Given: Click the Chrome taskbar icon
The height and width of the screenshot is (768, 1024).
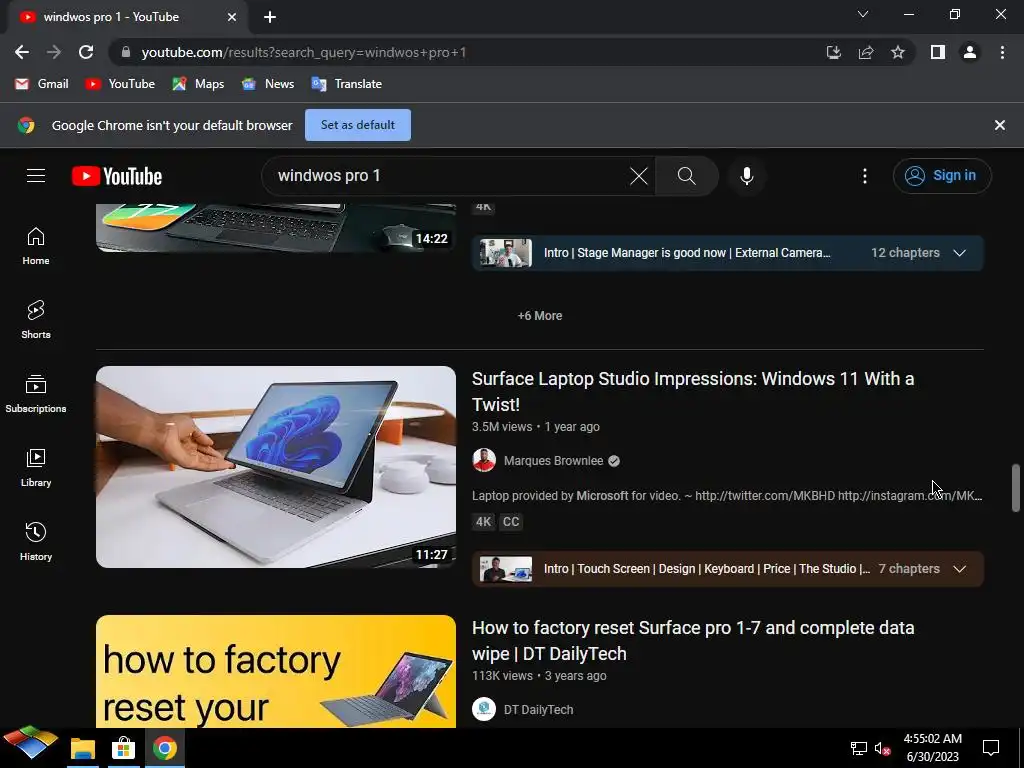Looking at the screenshot, I should (165, 748).
